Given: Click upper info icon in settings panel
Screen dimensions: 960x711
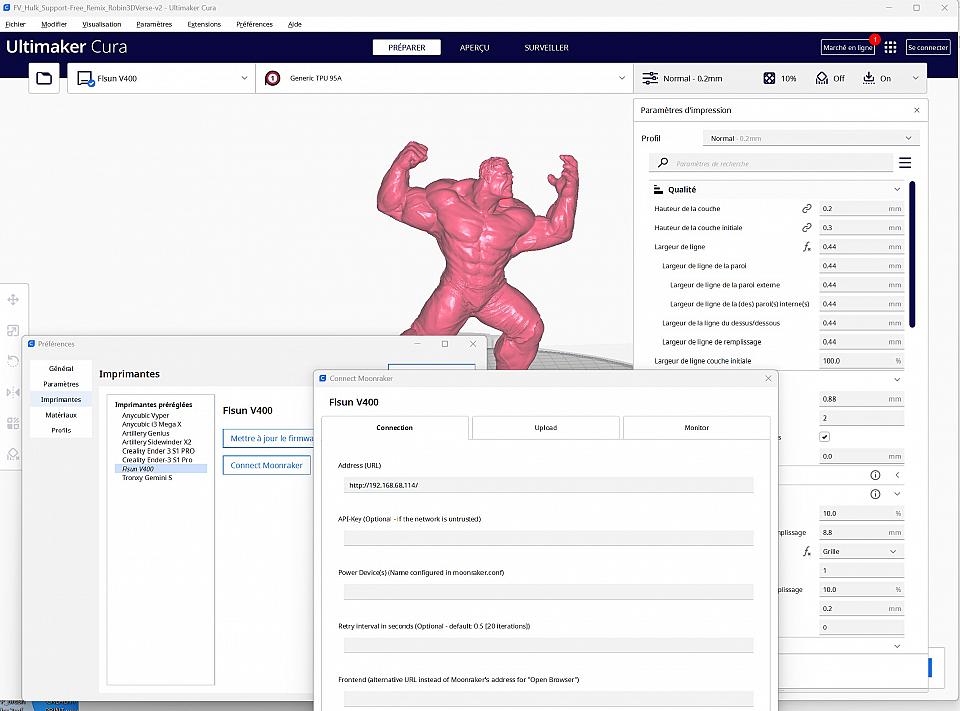Looking at the screenshot, I should (876, 475).
